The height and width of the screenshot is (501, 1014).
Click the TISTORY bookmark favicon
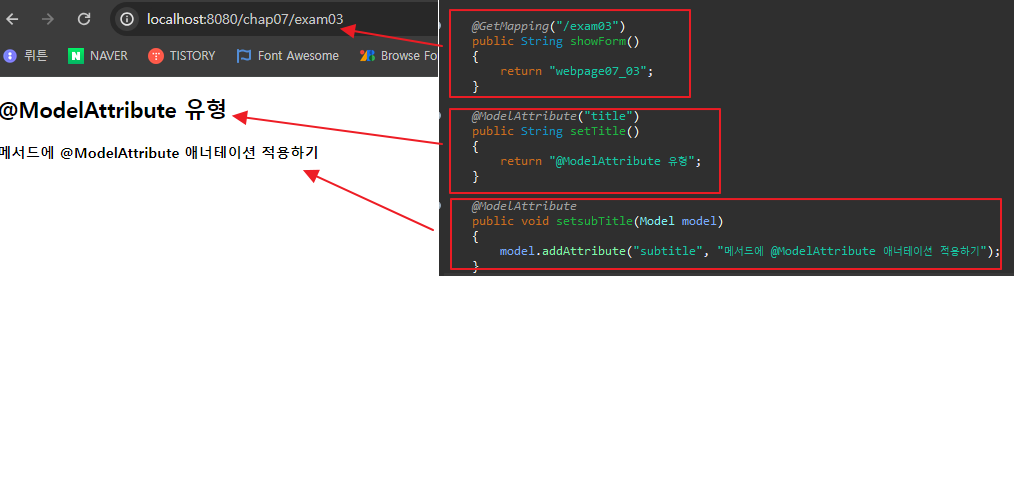click(155, 56)
